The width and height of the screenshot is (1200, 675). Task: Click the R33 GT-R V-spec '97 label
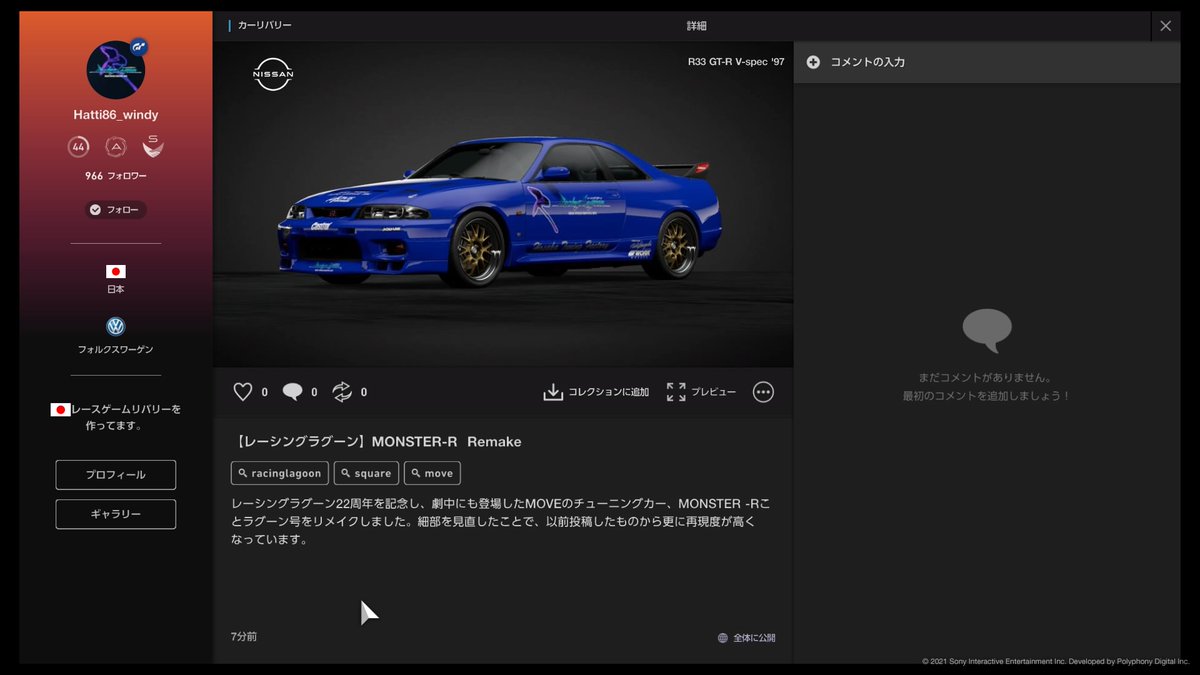tap(736, 62)
